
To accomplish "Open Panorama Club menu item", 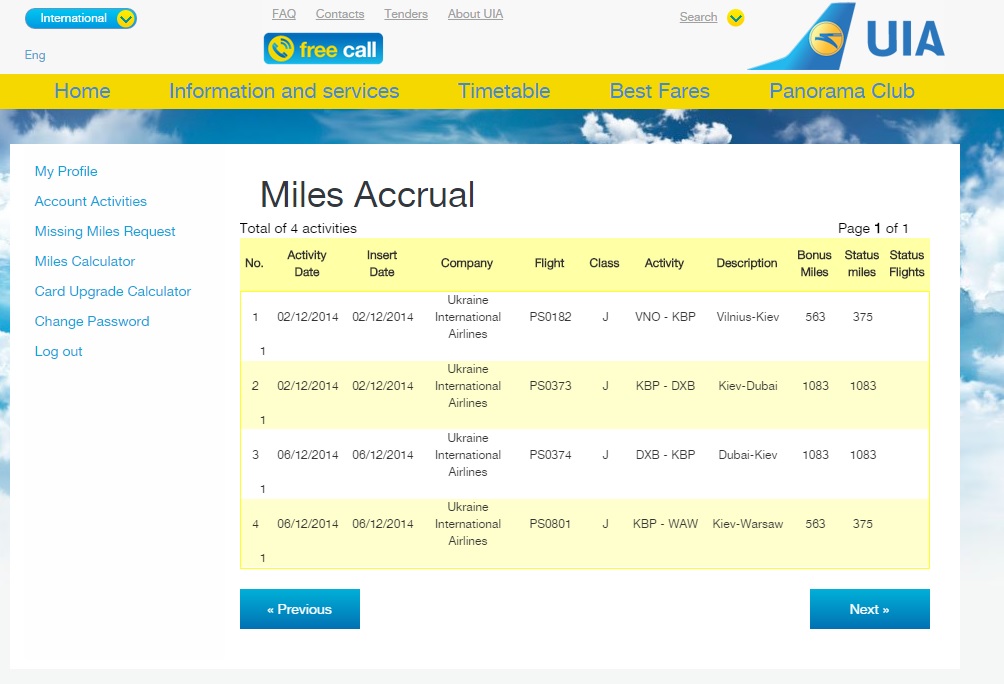I will pyautogui.click(x=842, y=91).
